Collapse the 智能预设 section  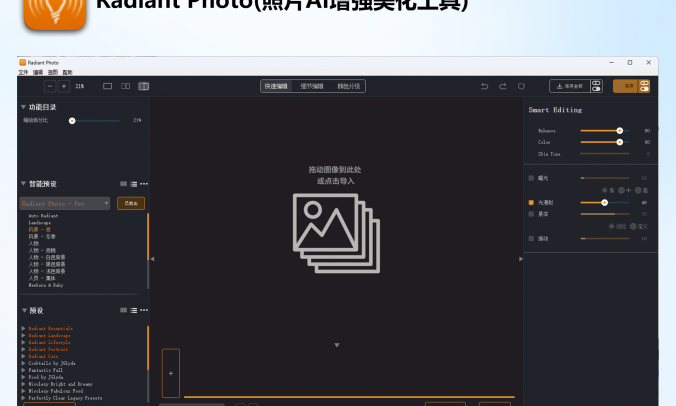tap(23, 184)
